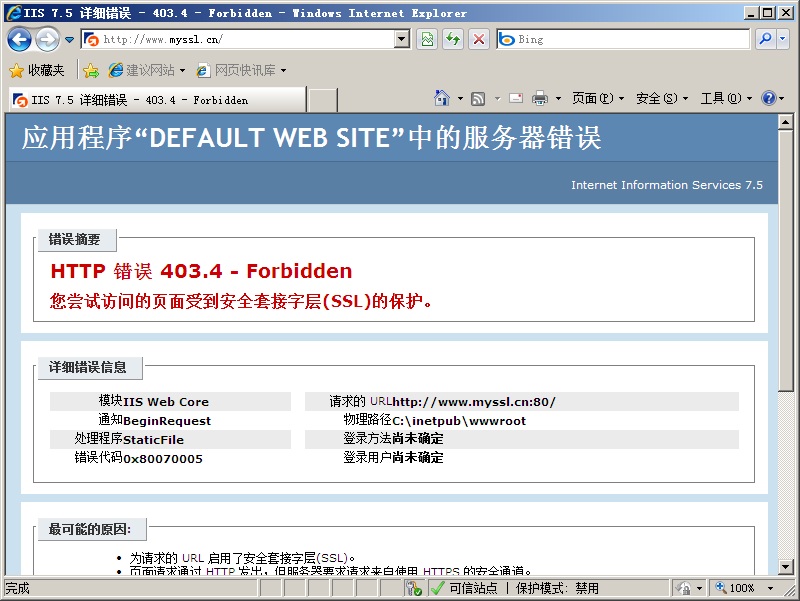Viewport: 800px width, 601px height.
Task: Open search provider options dropdown
Action: pyautogui.click(x=783, y=39)
